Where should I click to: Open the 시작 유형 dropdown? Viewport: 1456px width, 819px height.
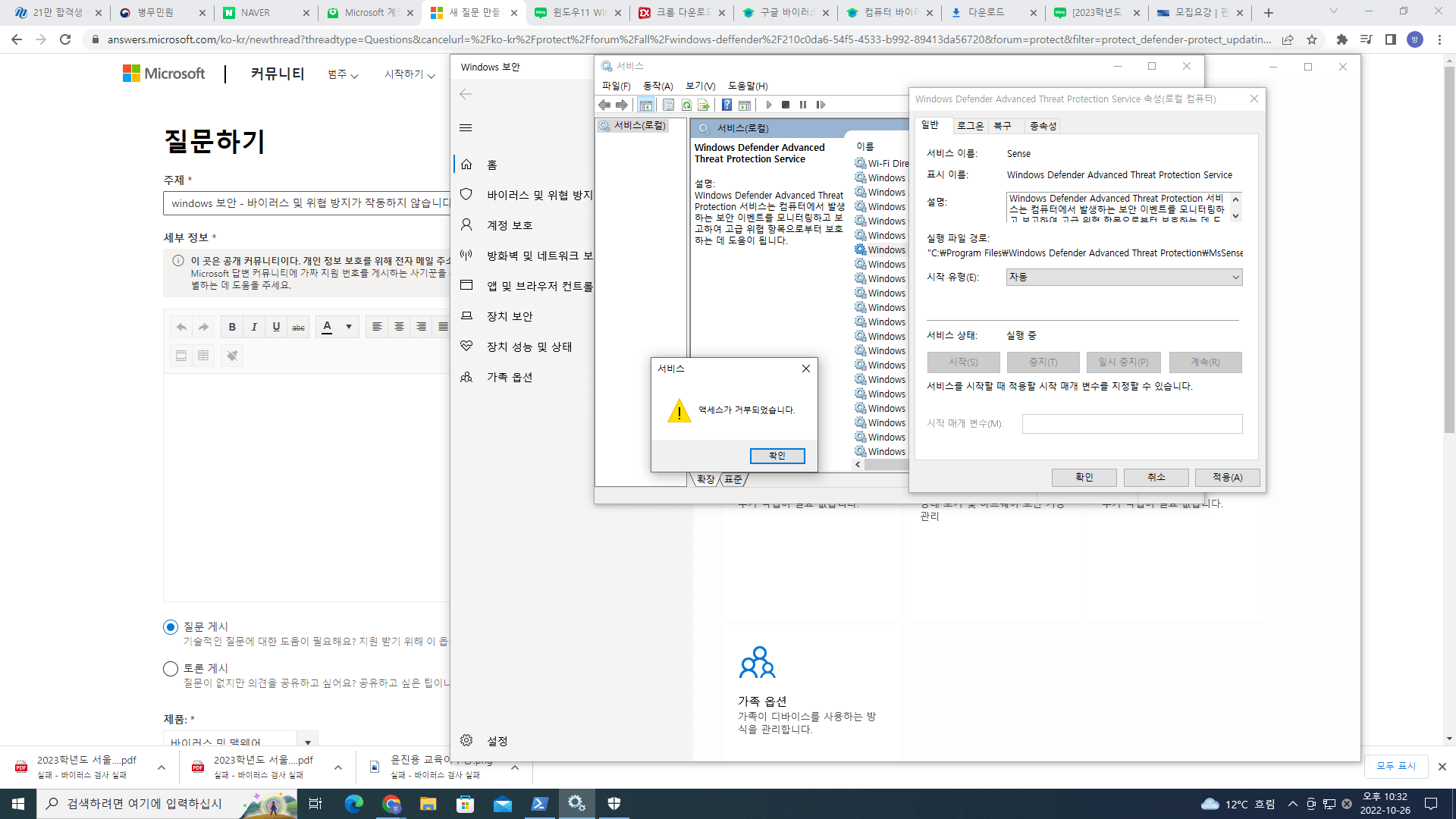pos(1124,278)
